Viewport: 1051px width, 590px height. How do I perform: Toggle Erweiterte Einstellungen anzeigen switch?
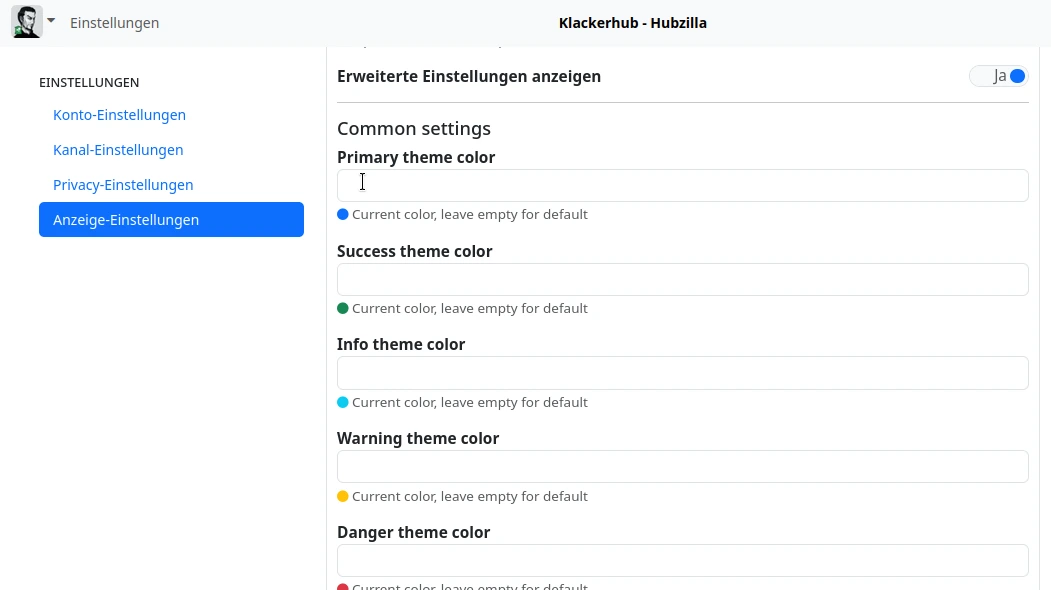pos(999,76)
